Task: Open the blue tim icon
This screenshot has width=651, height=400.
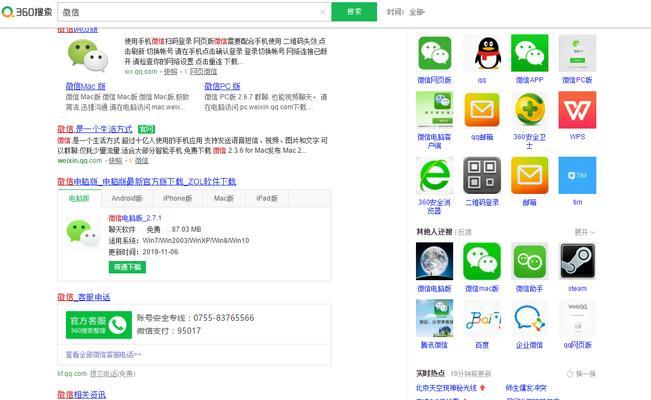Action: [x=577, y=175]
